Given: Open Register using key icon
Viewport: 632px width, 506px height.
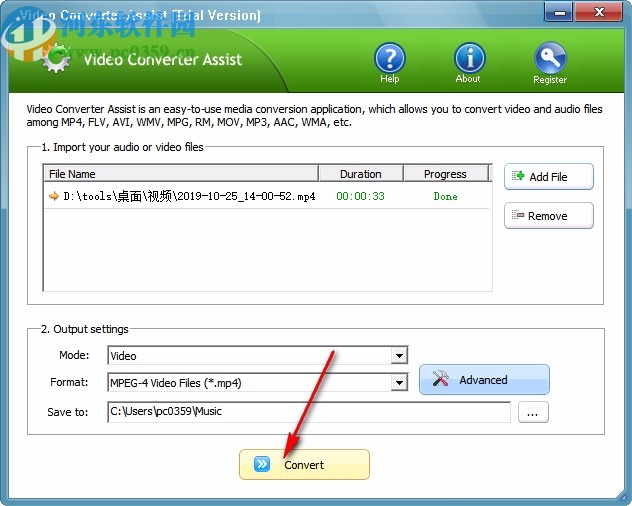Looking at the screenshot, I should [550, 58].
